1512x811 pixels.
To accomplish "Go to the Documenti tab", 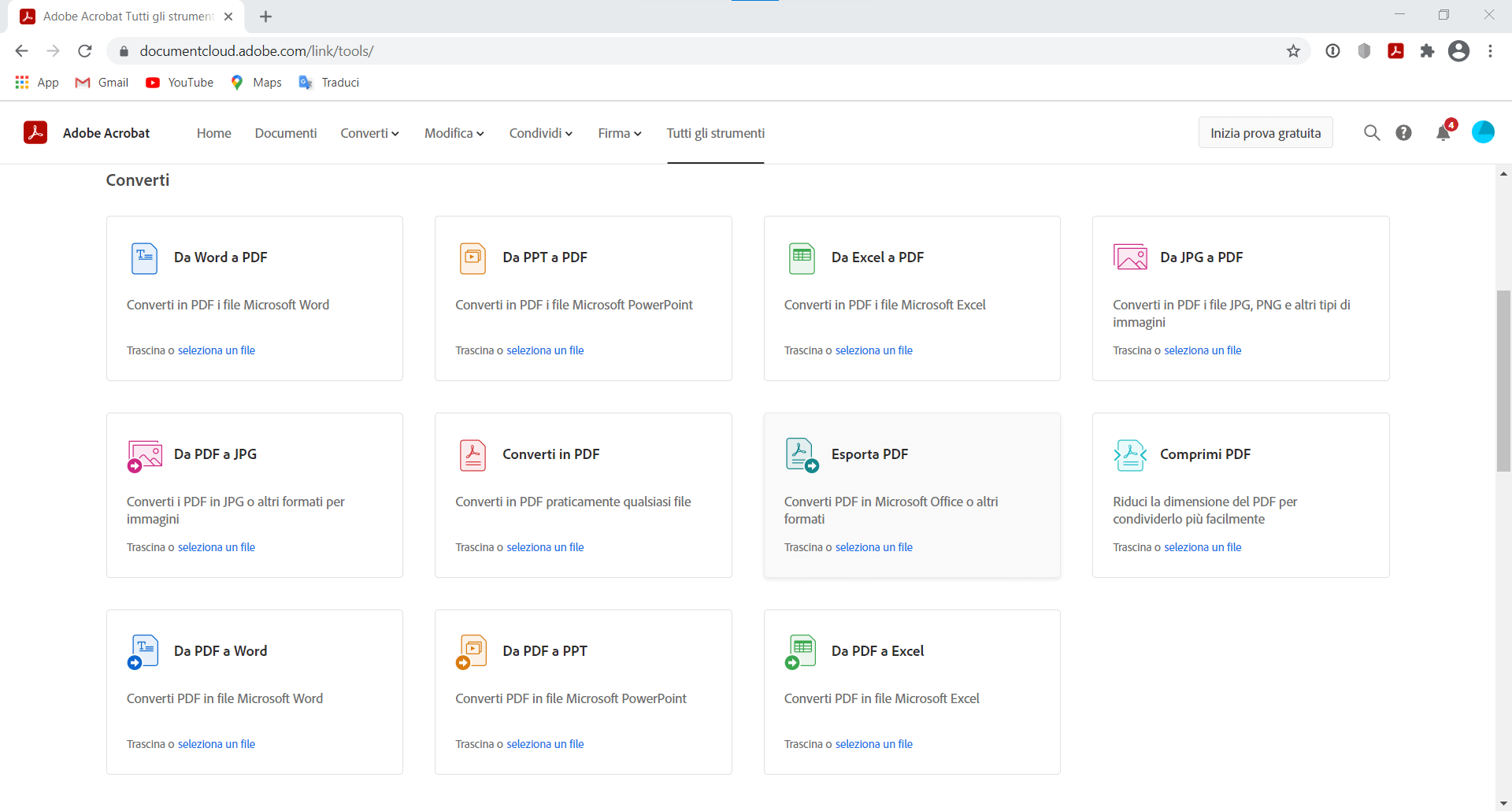I will pos(285,133).
